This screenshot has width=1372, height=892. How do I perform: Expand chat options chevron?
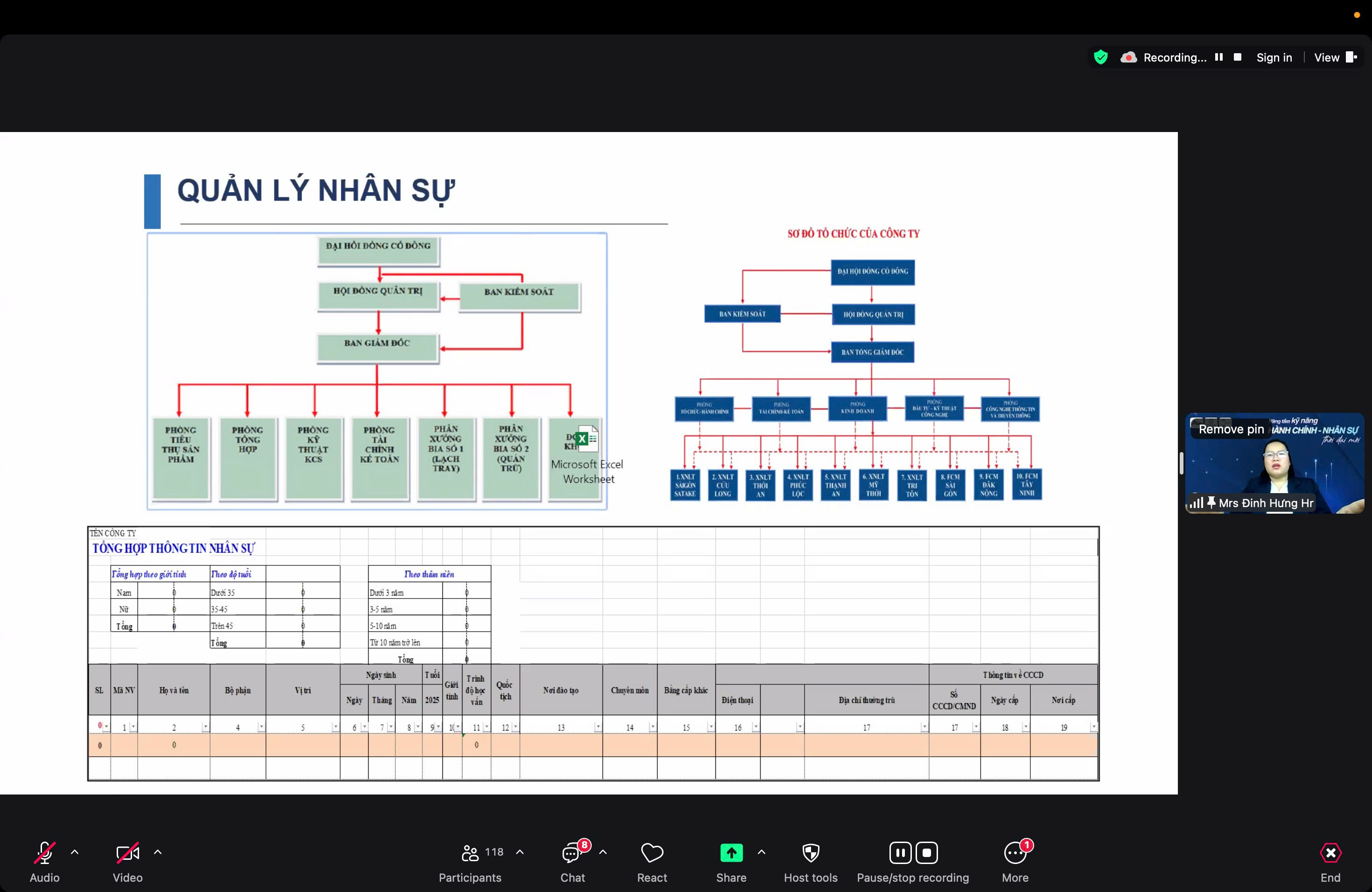click(x=603, y=852)
